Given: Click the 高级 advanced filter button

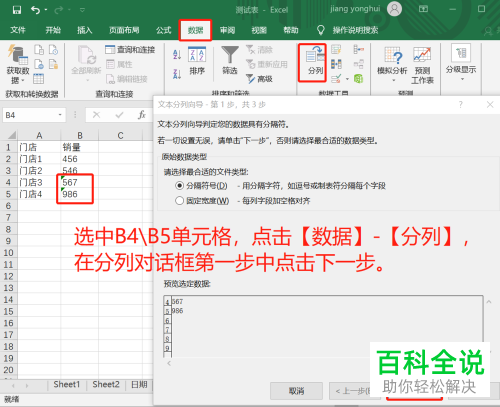Looking at the screenshot, I should tap(259, 79).
